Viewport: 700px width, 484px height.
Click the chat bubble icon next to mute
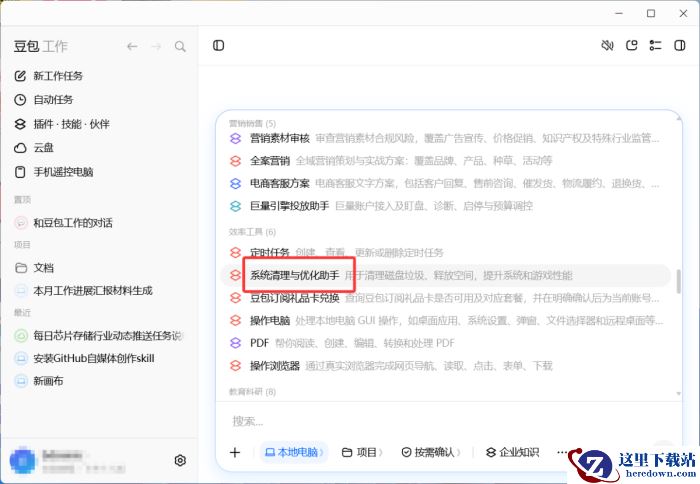tap(631, 46)
